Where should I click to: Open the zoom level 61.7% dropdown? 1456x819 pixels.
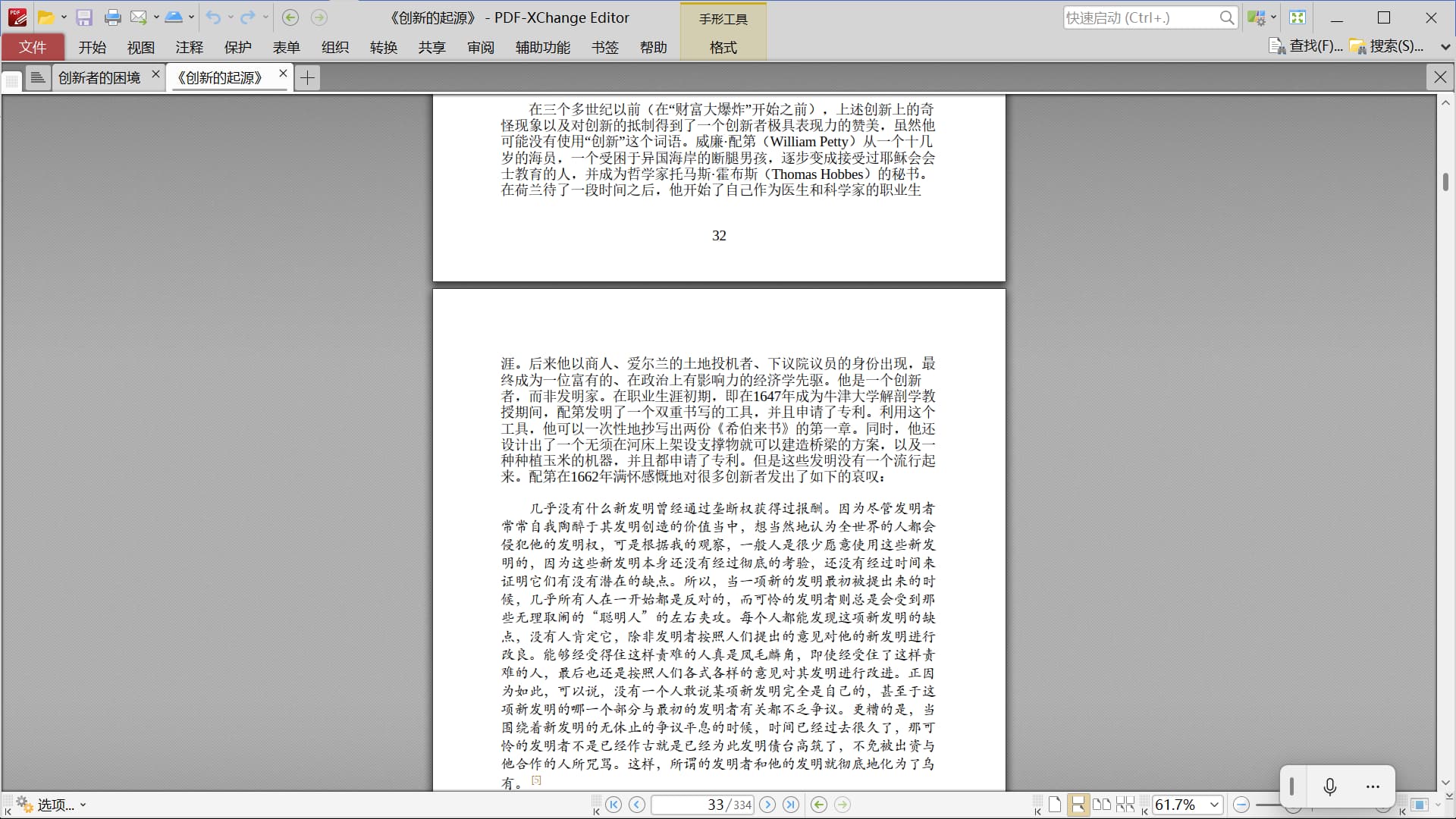coord(1214,805)
